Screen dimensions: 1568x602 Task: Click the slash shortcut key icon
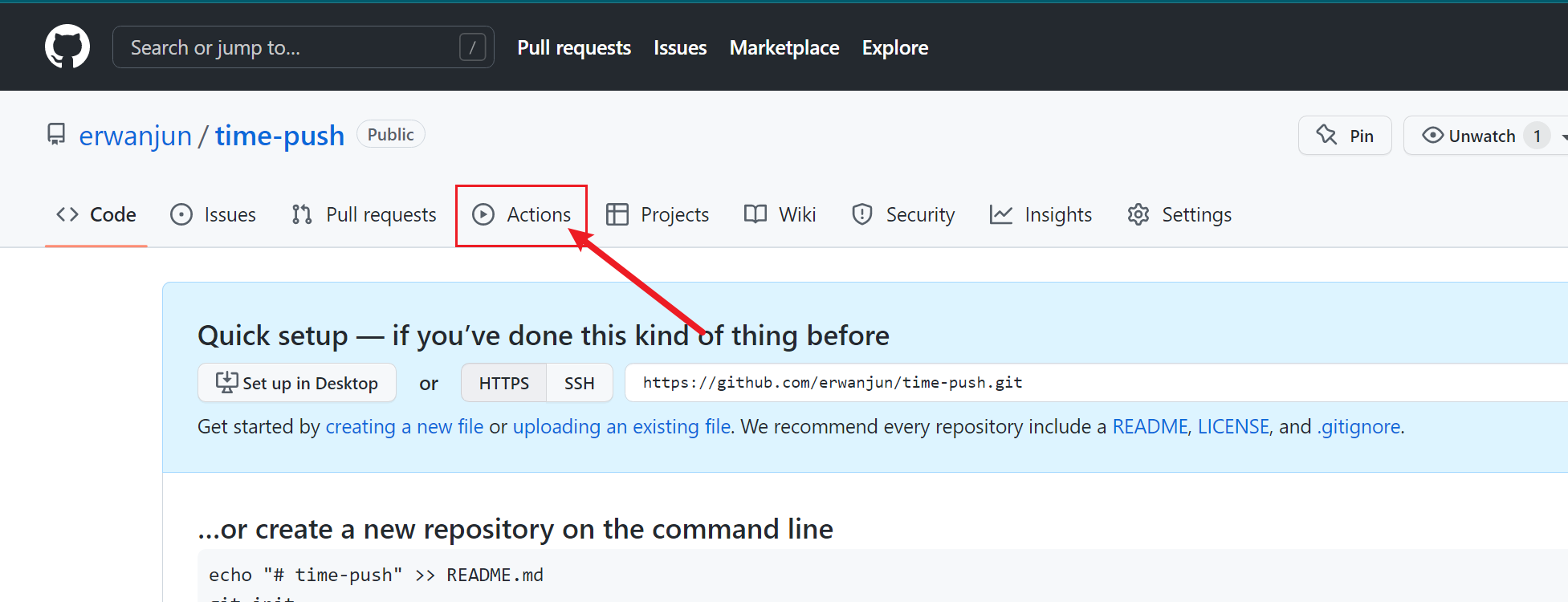point(472,47)
